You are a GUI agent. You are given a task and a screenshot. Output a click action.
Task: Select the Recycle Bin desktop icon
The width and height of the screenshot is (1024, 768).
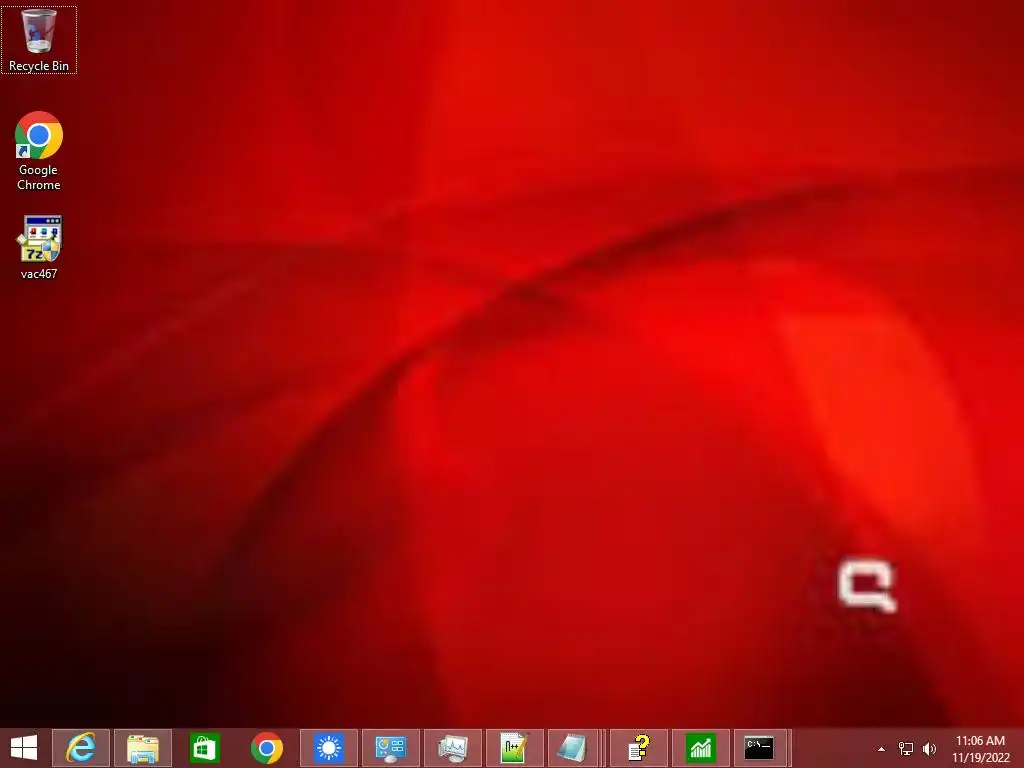click(39, 40)
